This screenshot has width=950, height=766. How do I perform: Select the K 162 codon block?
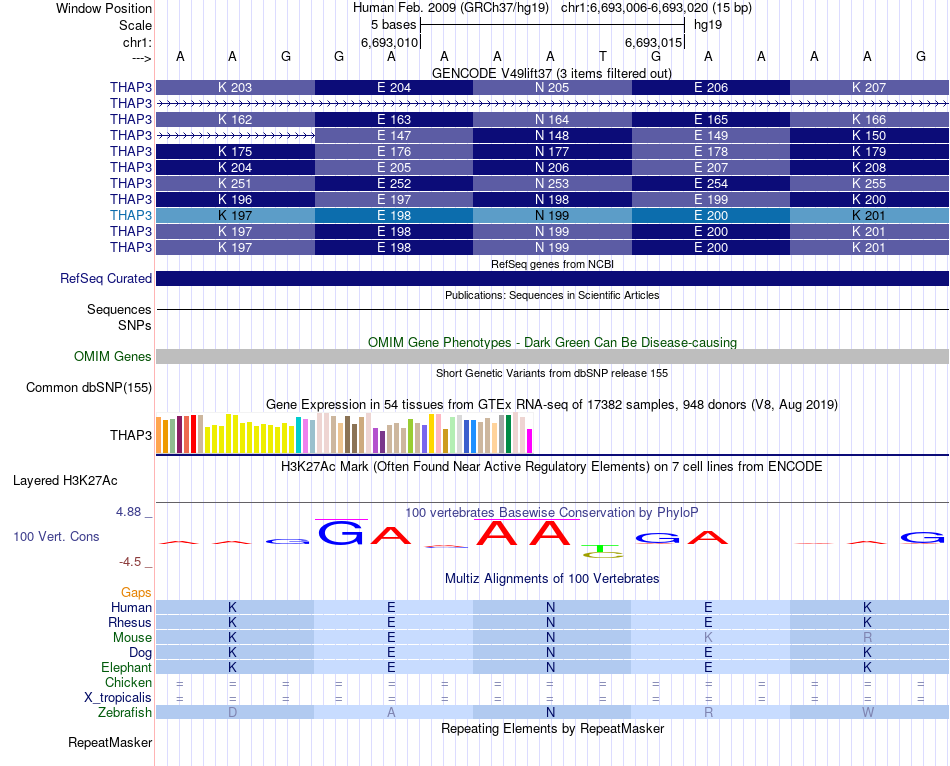click(235, 119)
